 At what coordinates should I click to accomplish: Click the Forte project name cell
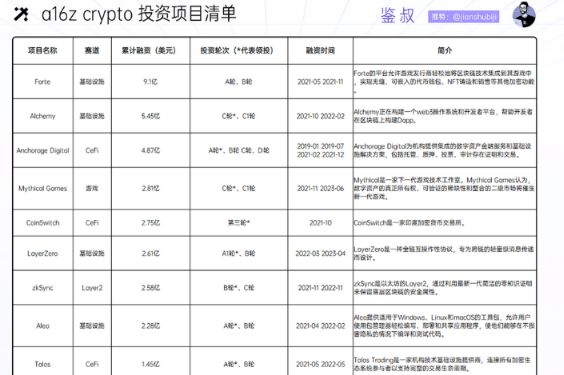tap(42, 82)
